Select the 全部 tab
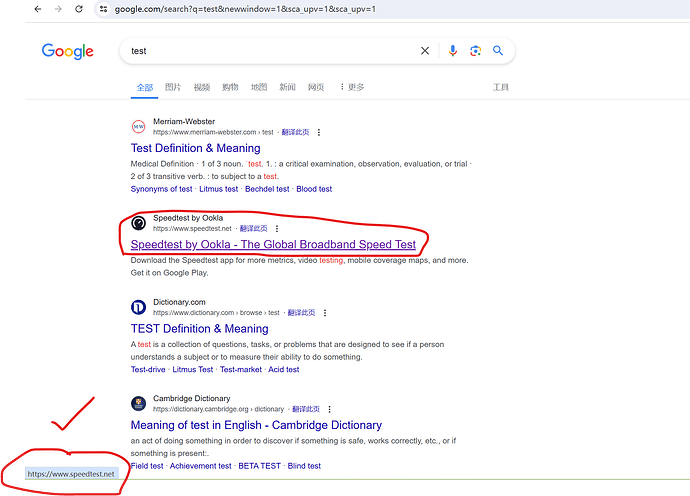Screen dimensions: 690x496 (144, 87)
